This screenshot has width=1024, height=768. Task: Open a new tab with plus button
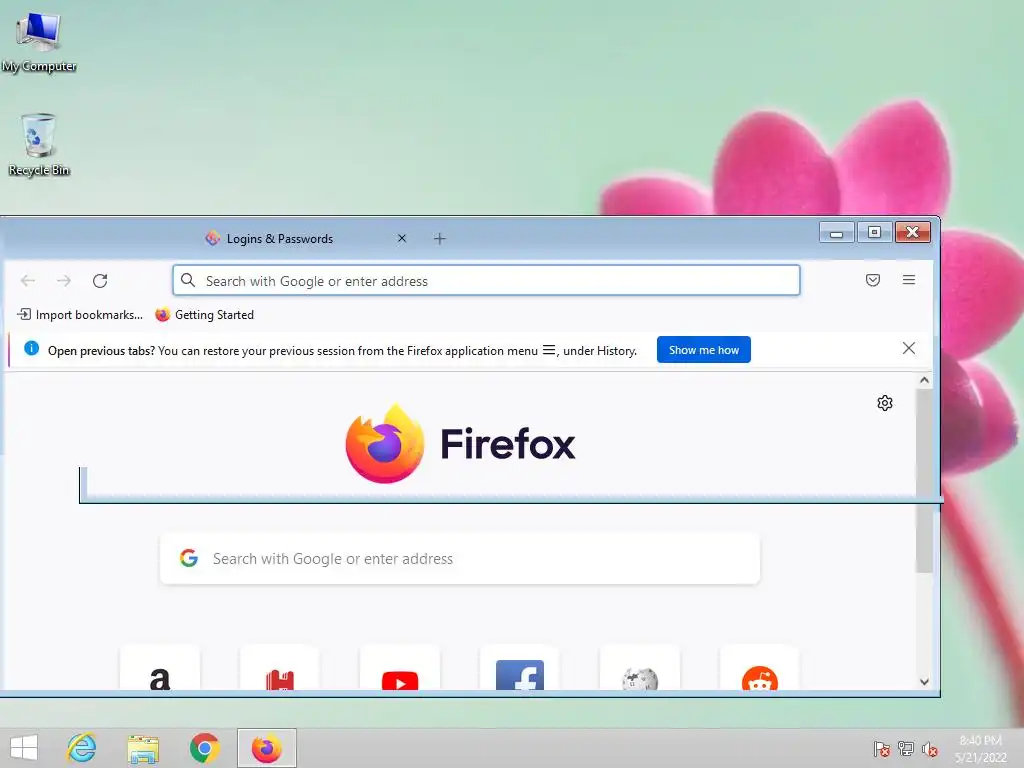(x=440, y=238)
